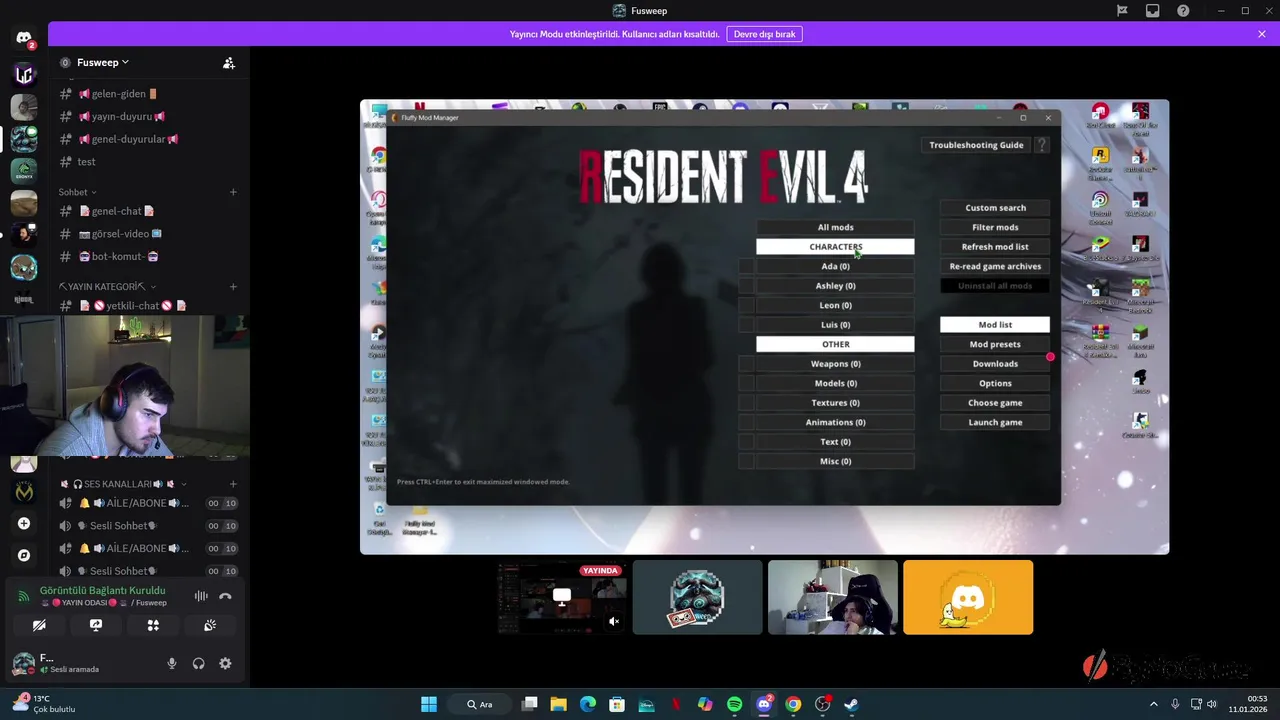Click the share screen icon
This screenshot has height=720, width=1280.
pos(96,625)
